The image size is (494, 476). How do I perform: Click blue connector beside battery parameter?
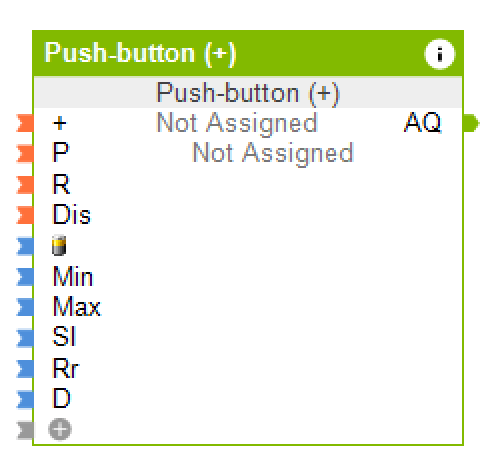pos(25,246)
